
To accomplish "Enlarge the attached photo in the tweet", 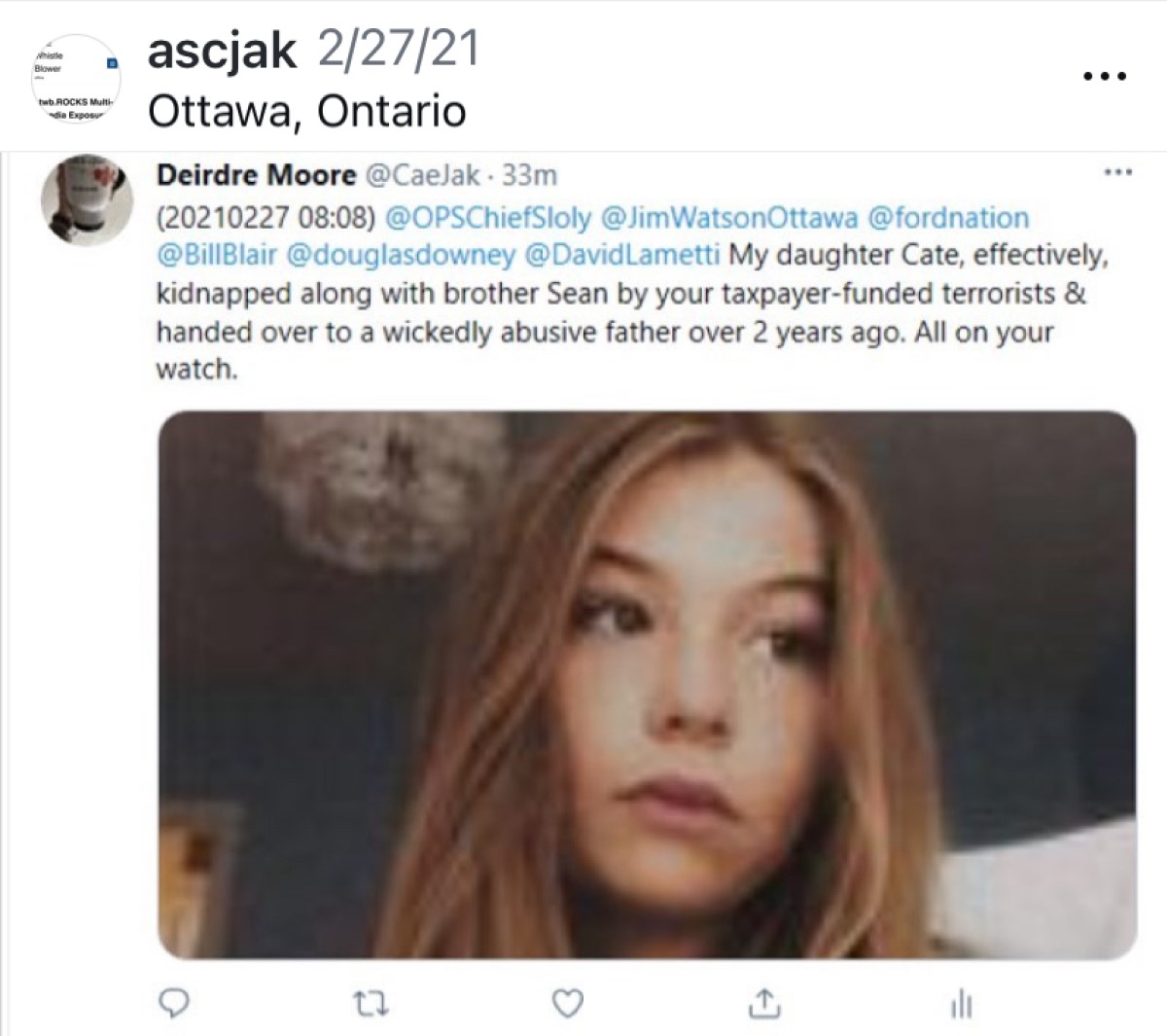I will tap(647, 685).
